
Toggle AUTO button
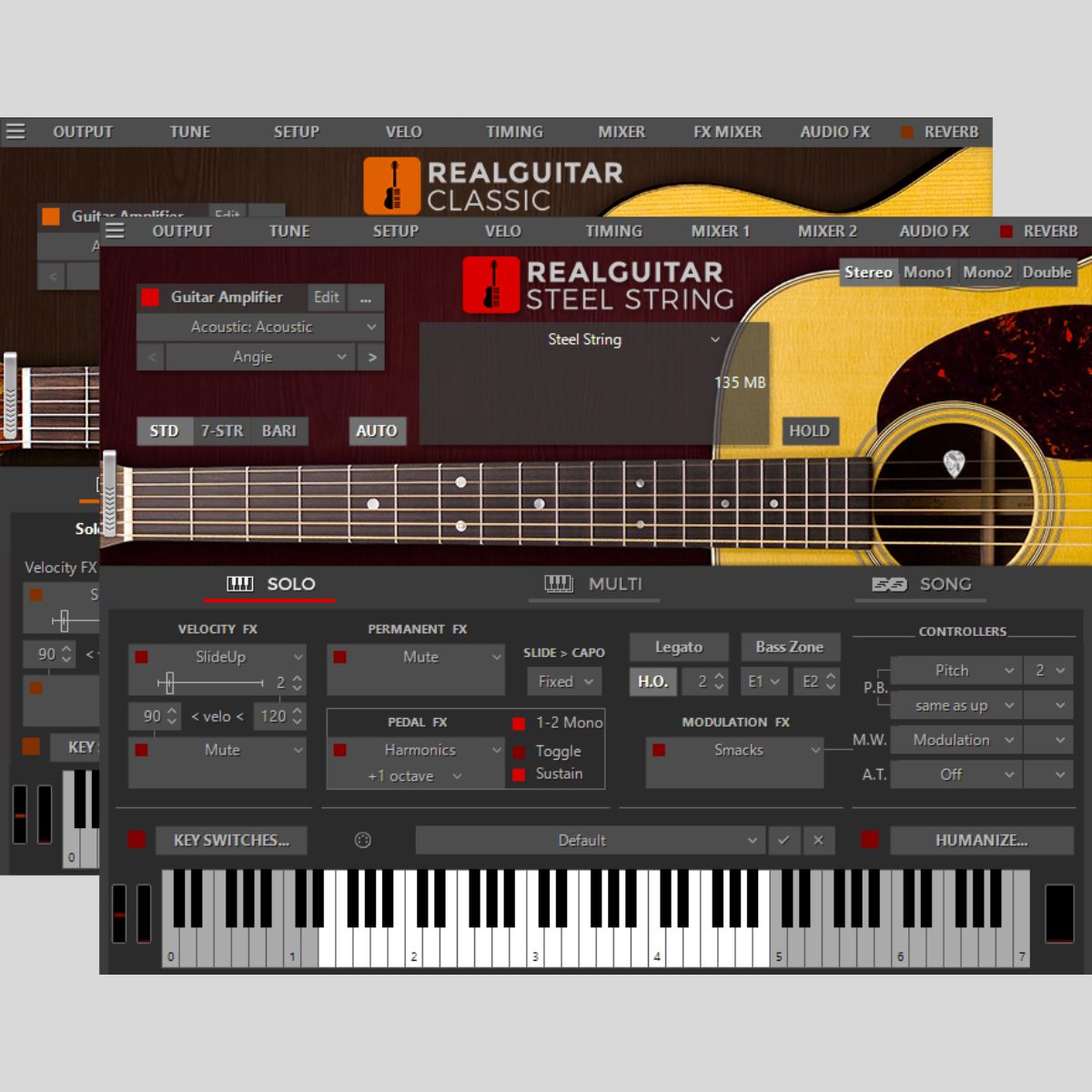tap(377, 431)
